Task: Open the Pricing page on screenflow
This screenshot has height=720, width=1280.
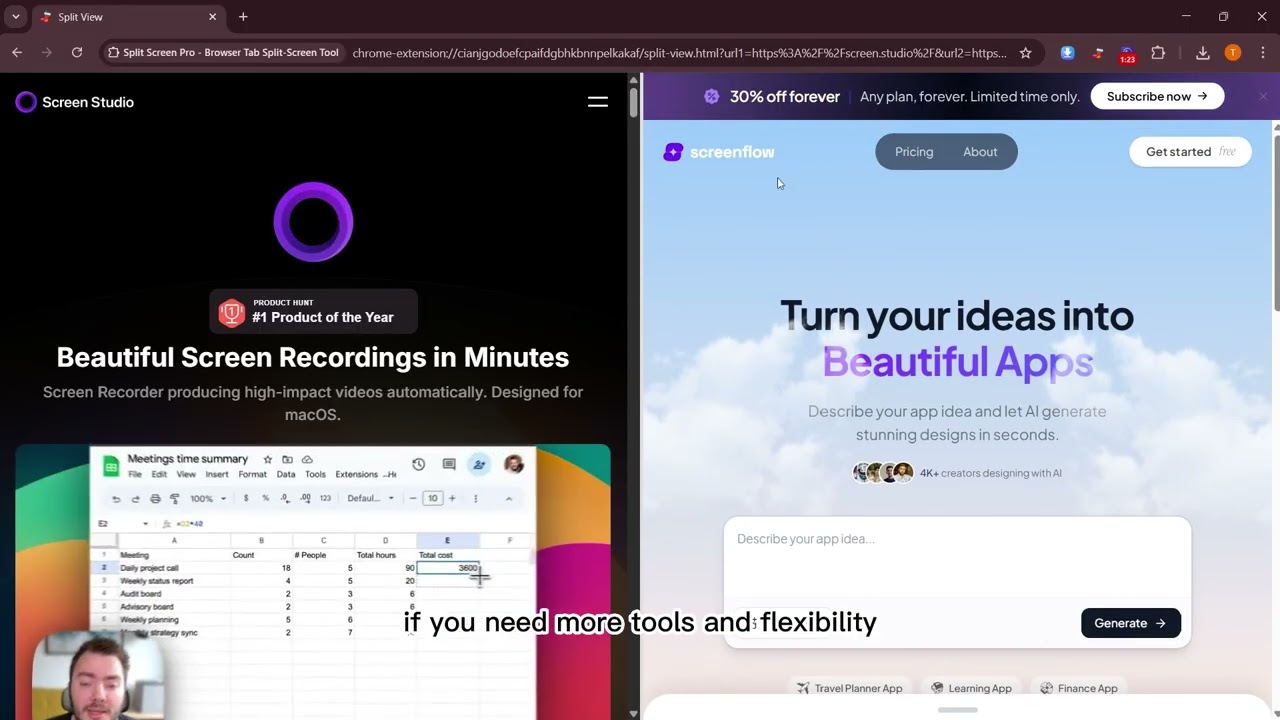Action: coord(914,152)
